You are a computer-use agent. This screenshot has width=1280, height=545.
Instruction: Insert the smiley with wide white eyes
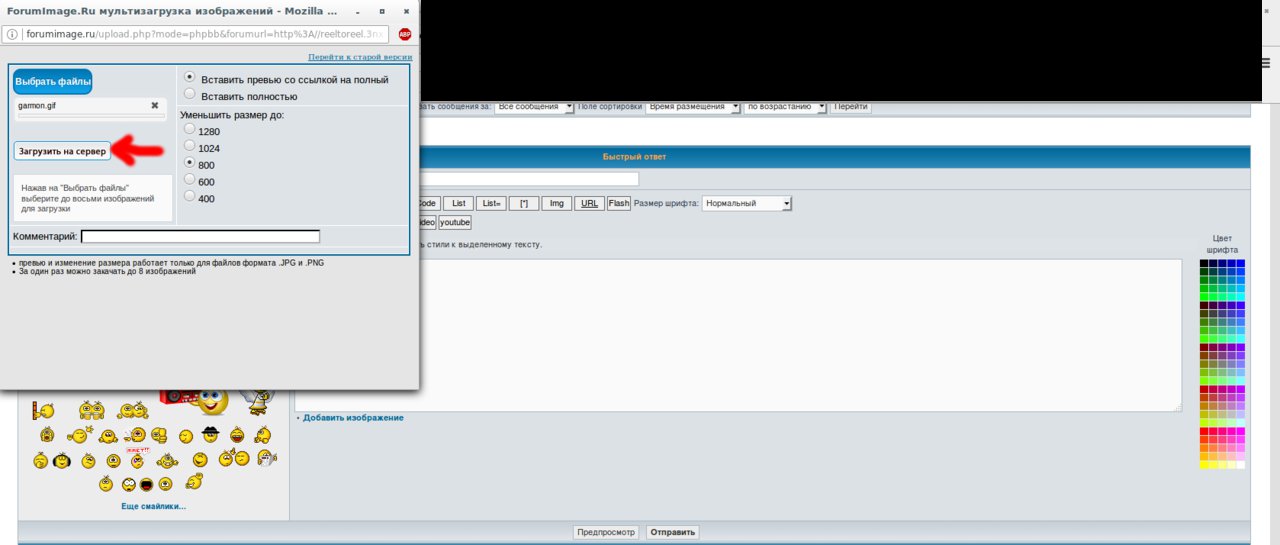point(129,485)
